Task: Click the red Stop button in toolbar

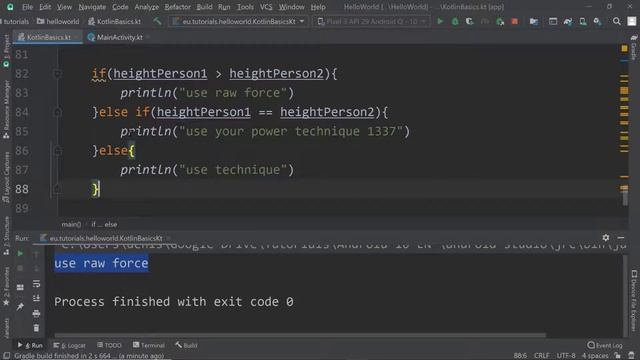Action: tap(515, 21)
